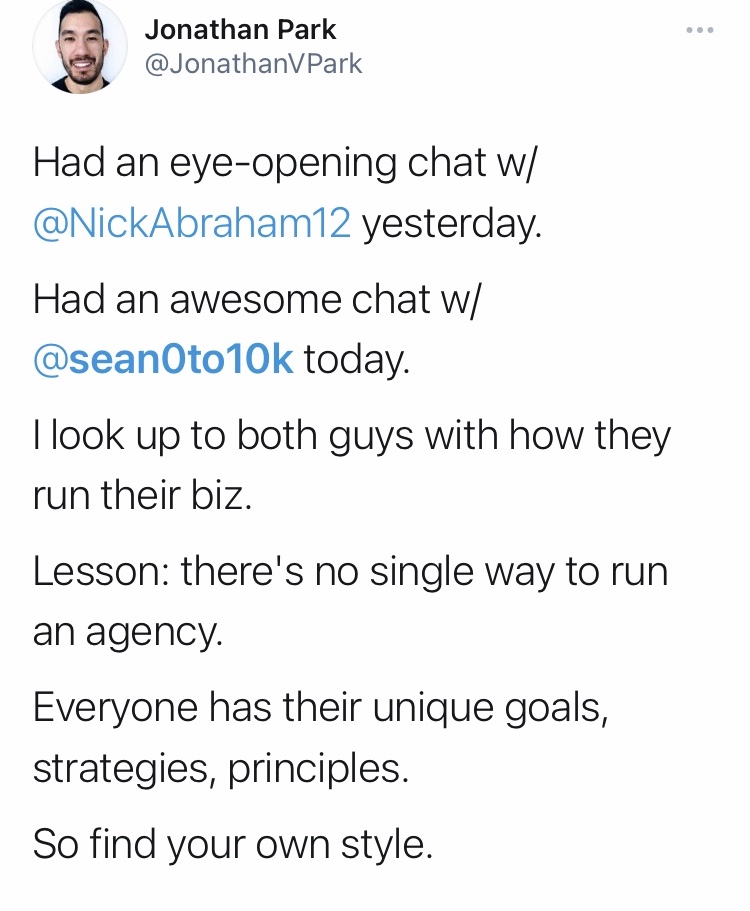Open the @NickAbraham12 mention link
Viewport: 750px width, 911px height.
(192, 224)
